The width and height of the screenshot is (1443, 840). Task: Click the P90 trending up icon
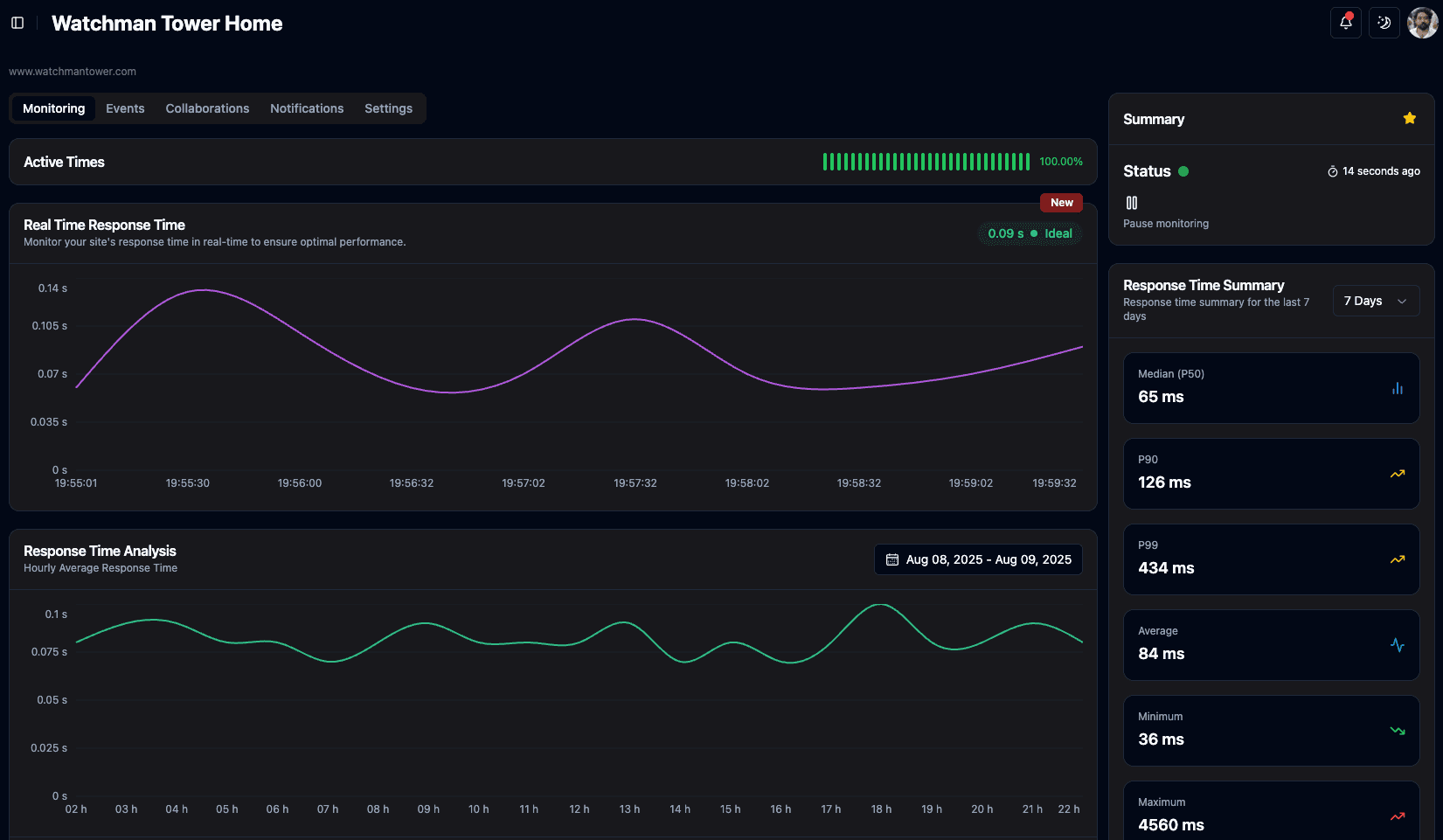[x=1397, y=474]
